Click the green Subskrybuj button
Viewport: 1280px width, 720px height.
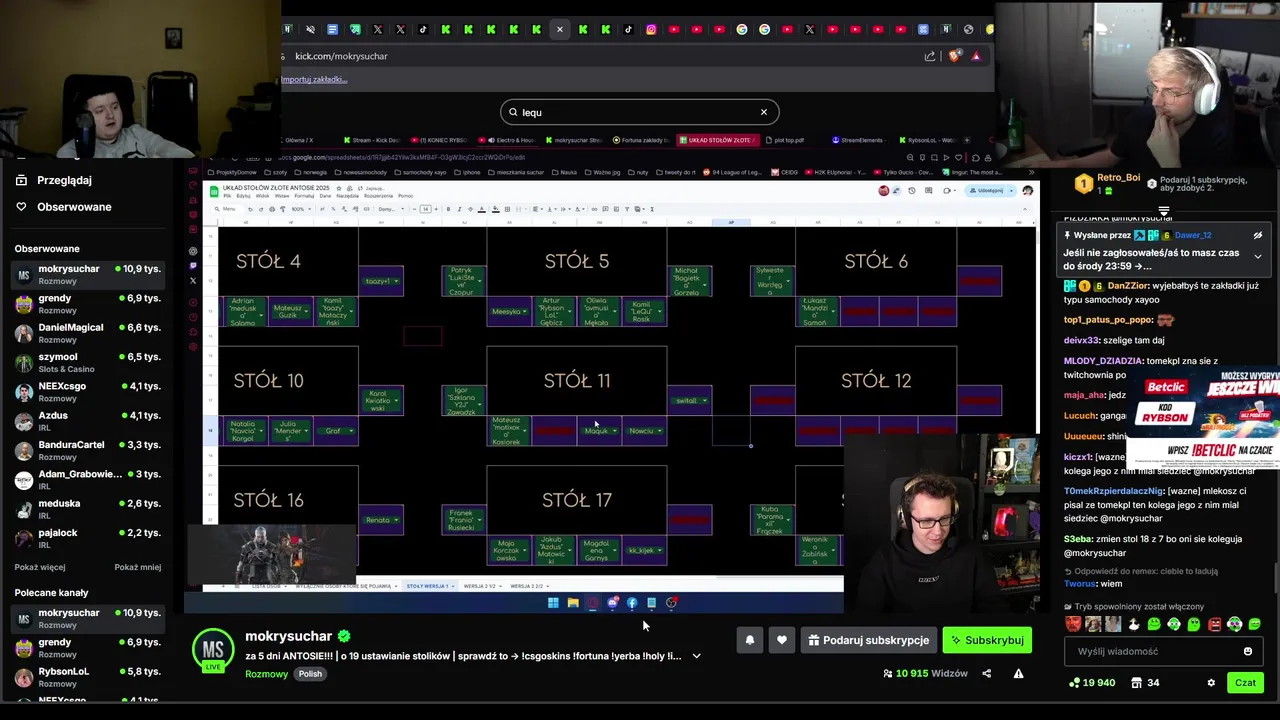[x=986, y=640]
